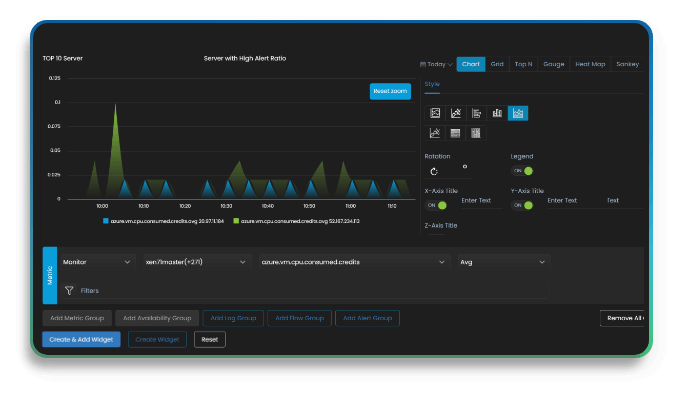This screenshot has width=683, height=398.
Task: Choose the stacked horizontal bar style icon
Action: tap(456, 133)
